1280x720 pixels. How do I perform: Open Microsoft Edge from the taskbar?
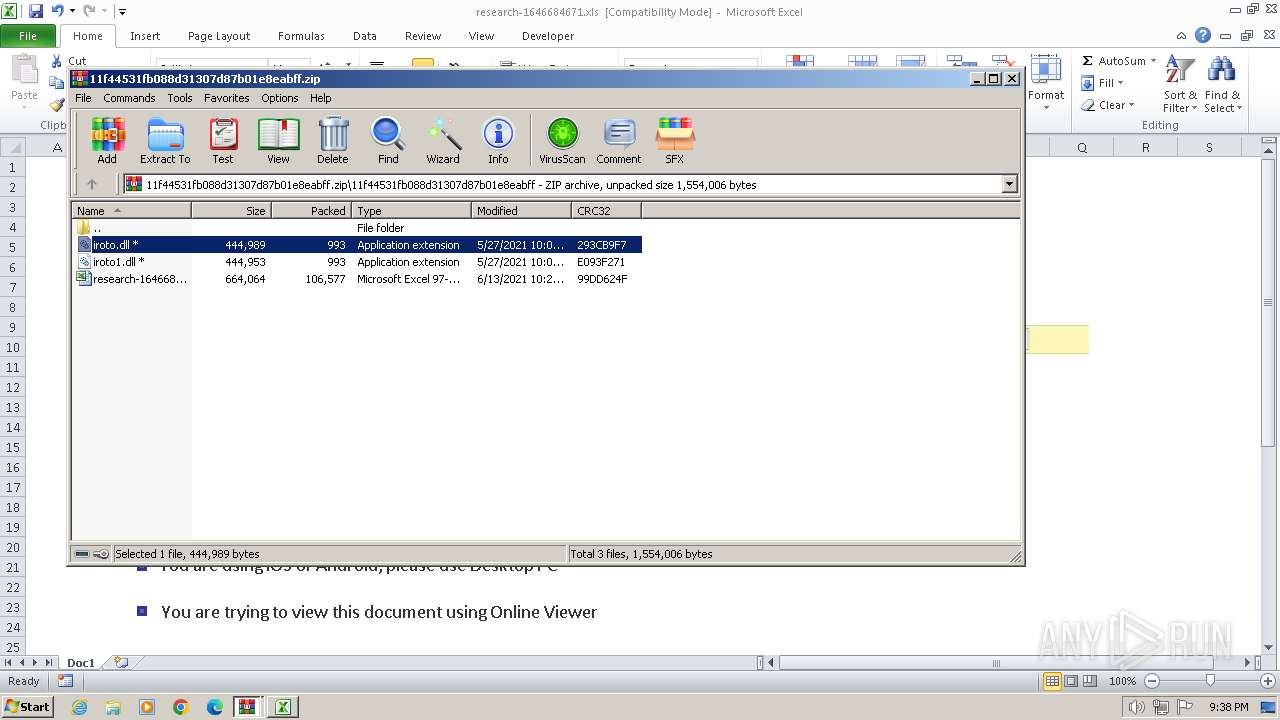(x=215, y=707)
